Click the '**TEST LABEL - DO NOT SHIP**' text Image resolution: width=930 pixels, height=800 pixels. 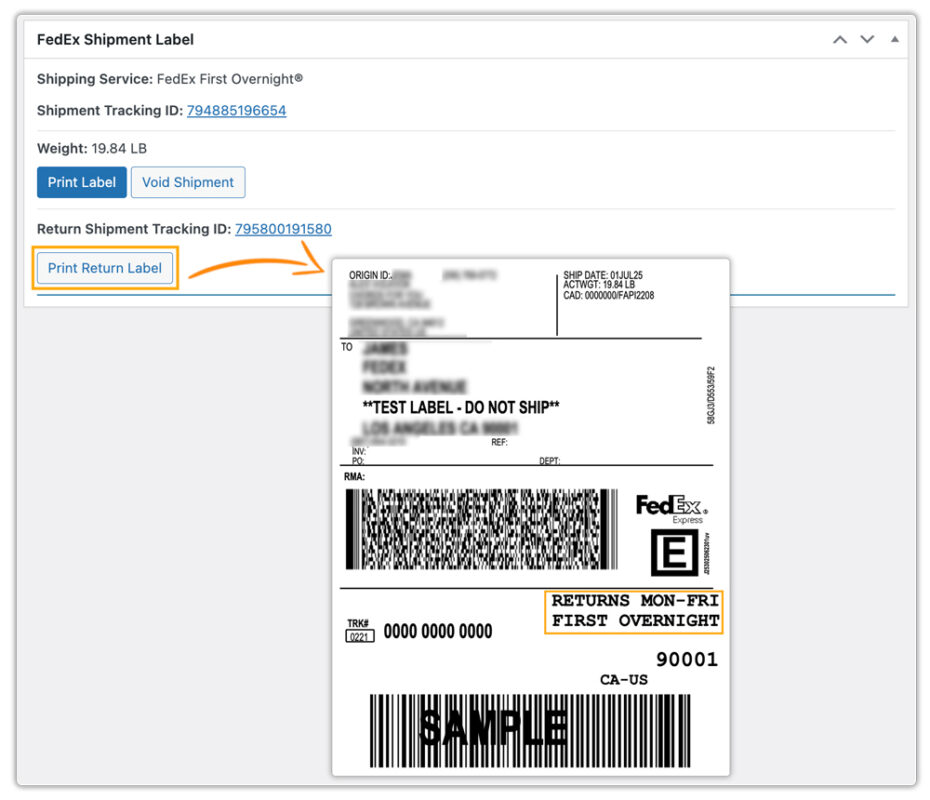(460, 407)
